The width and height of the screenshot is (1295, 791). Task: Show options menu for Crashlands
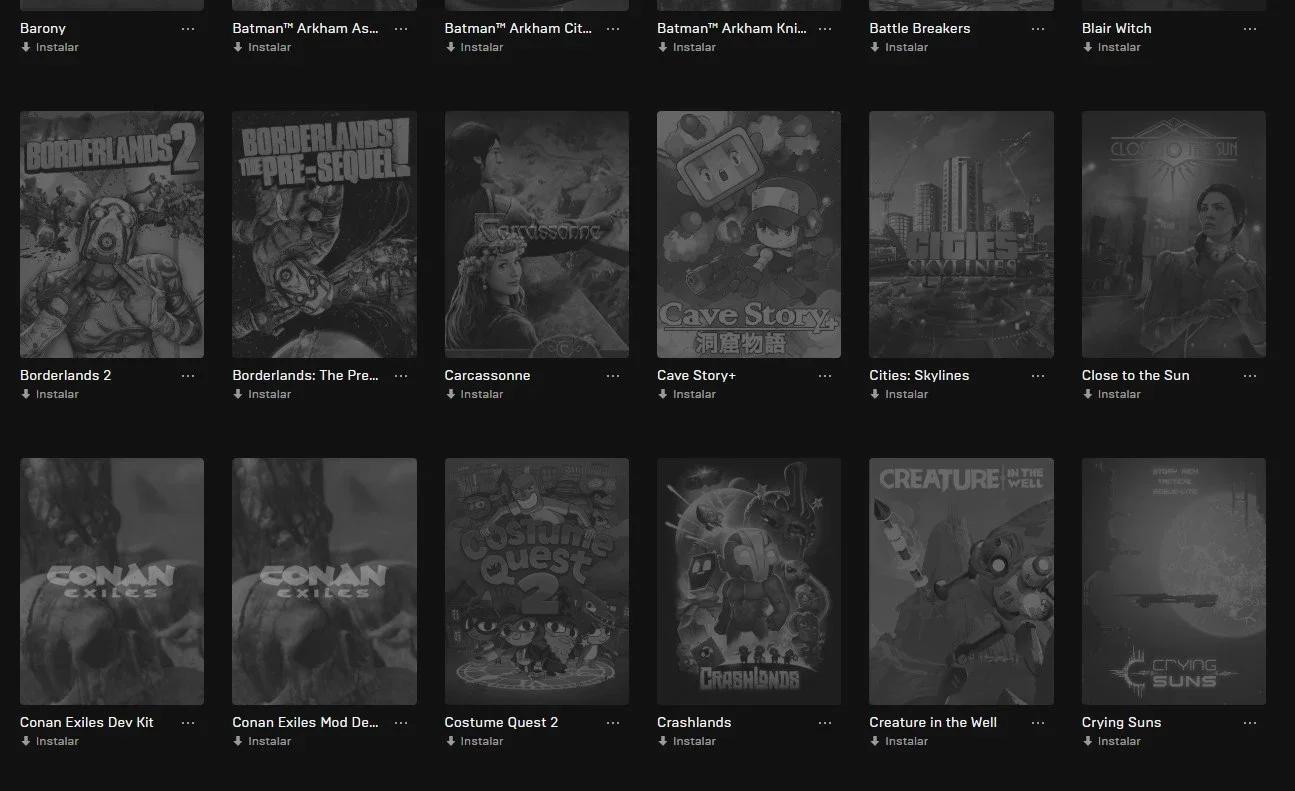825,723
